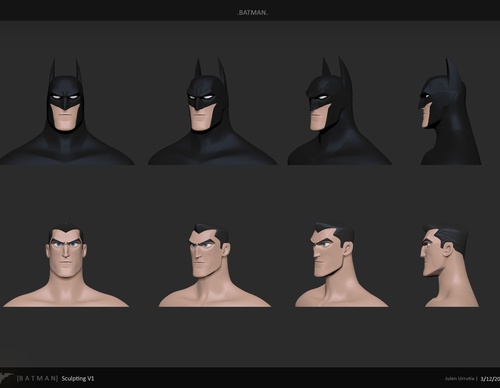This screenshot has height=388, width=500.
Task: Click the '.BATMAN.' title text at top
Action: coord(252,13)
